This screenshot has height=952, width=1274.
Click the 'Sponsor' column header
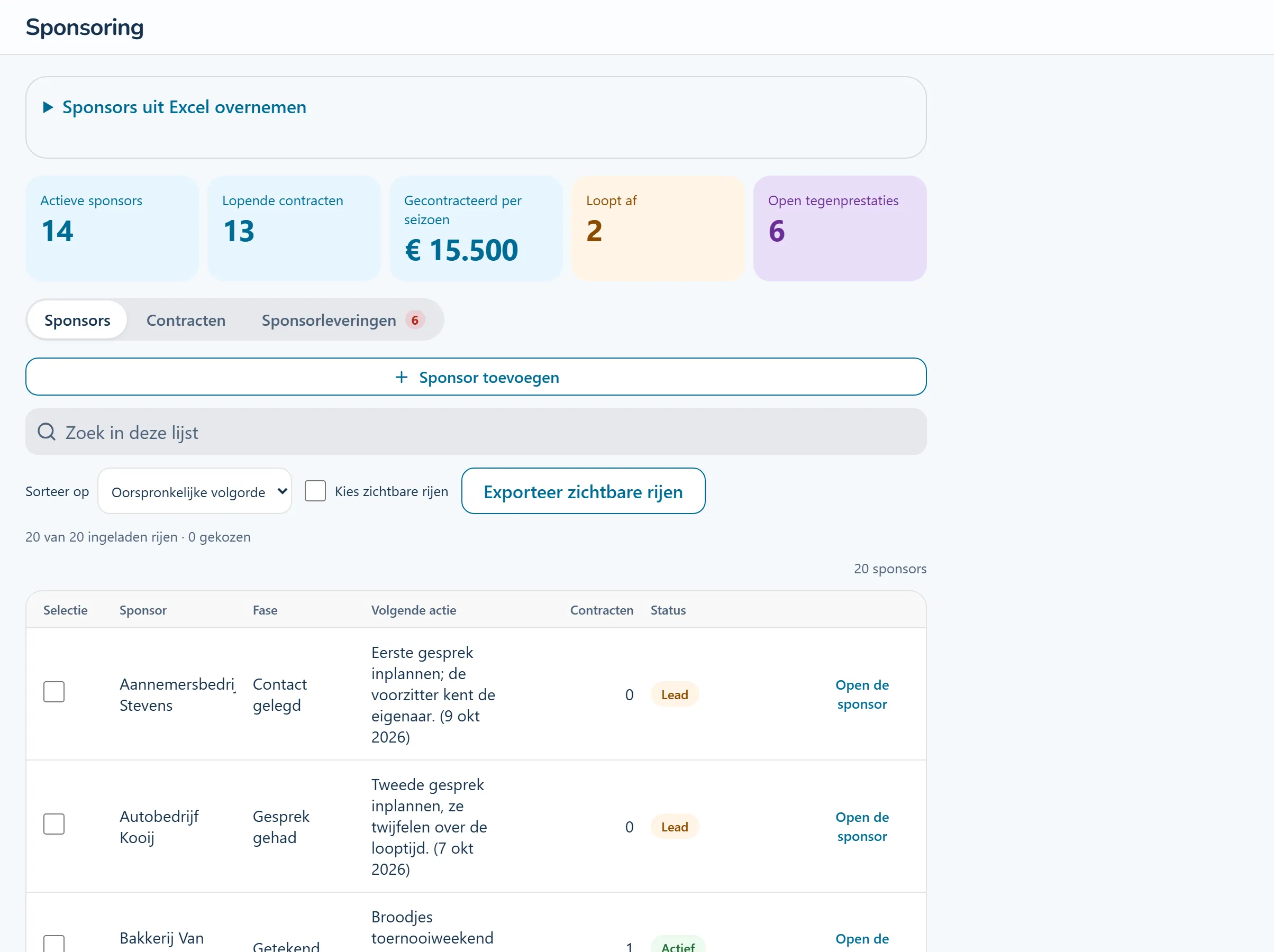(x=143, y=610)
